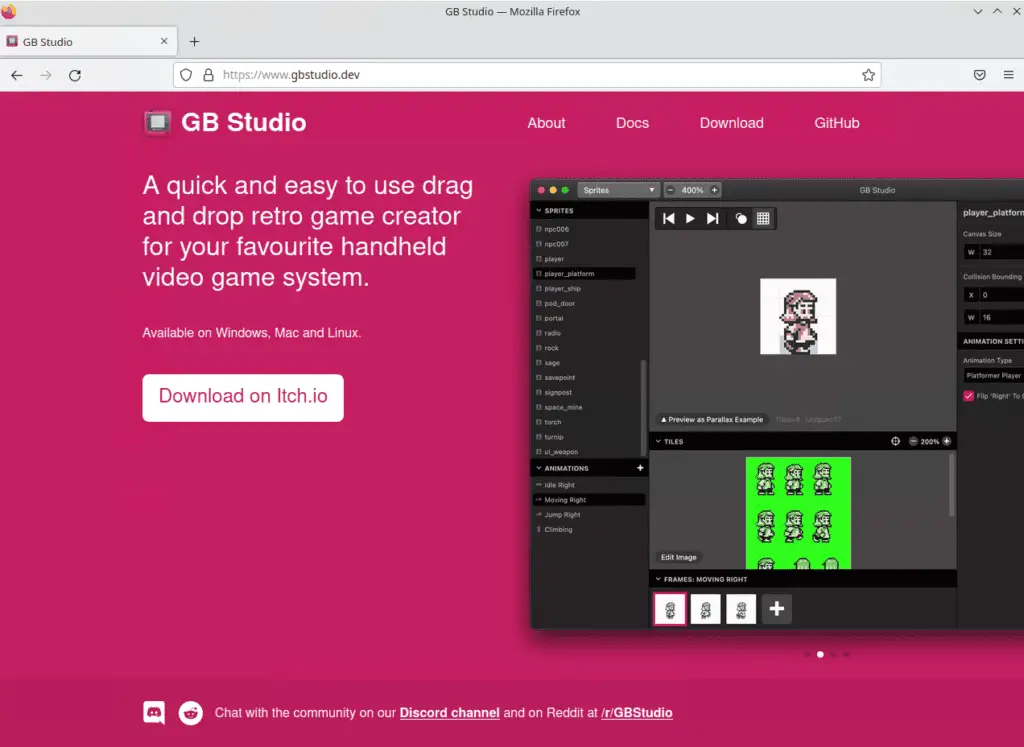Bookmark this page with the star icon
The height and width of the screenshot is (747, 1024).
point(868,75)
